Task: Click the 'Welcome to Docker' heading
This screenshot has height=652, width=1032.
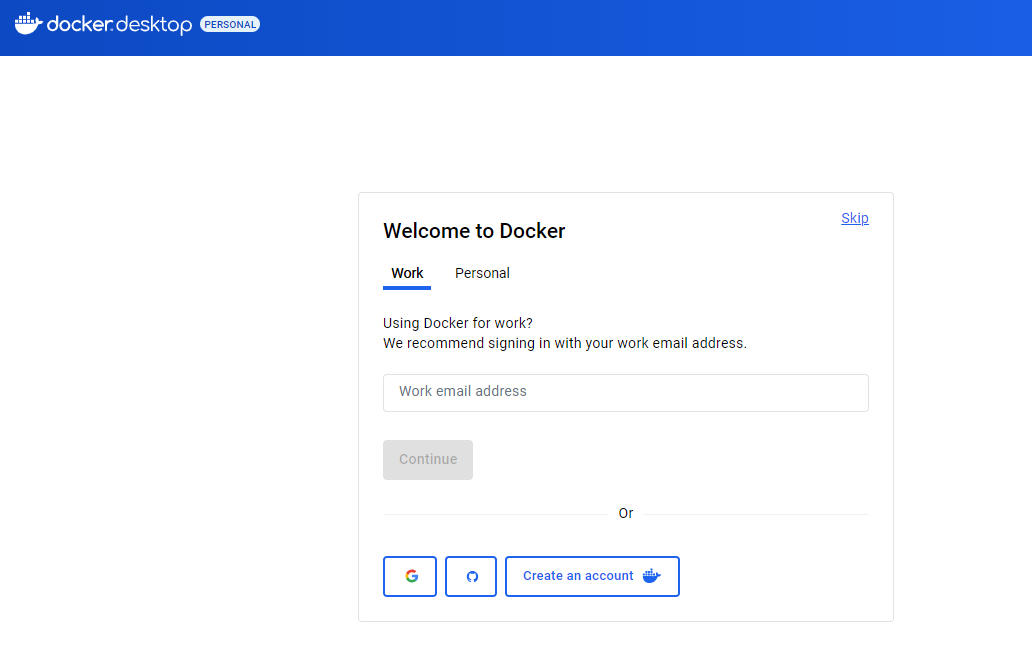Action: tap(474, 231)
